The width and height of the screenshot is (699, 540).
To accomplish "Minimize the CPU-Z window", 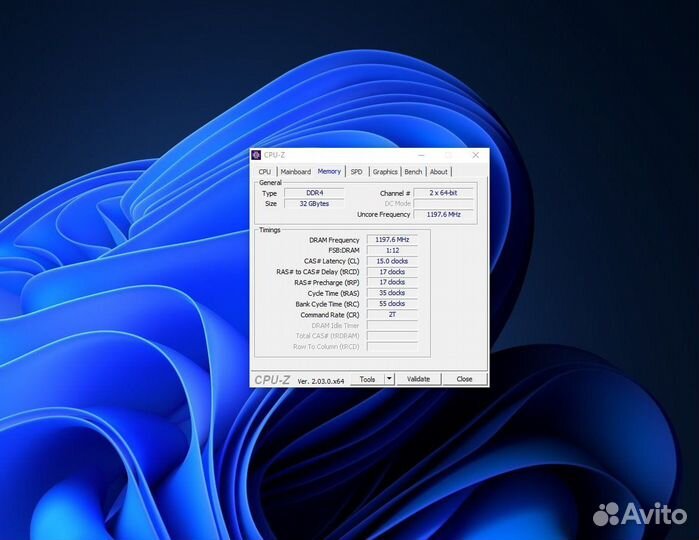I will [421, 155].
